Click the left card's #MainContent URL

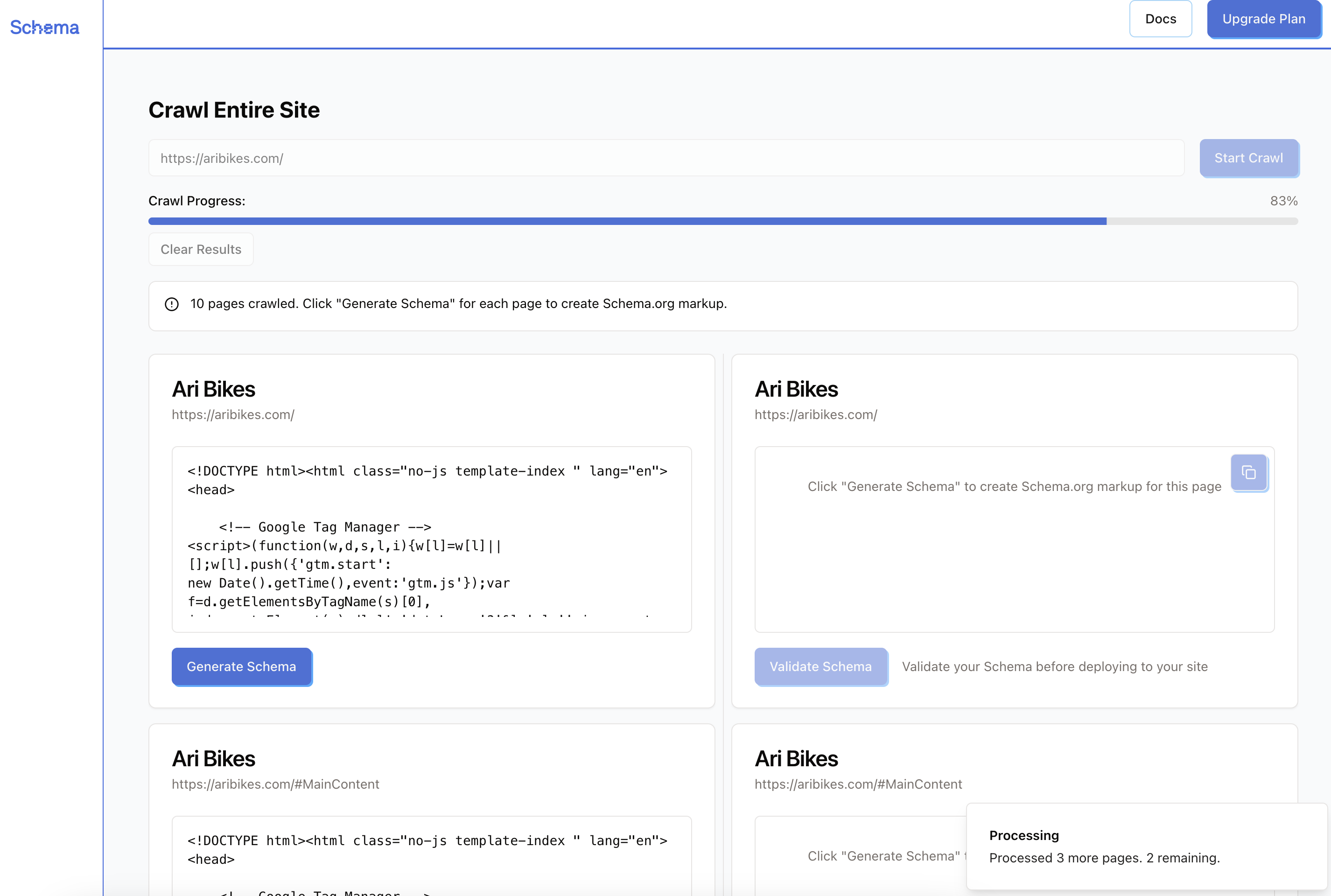coord(275,784)
